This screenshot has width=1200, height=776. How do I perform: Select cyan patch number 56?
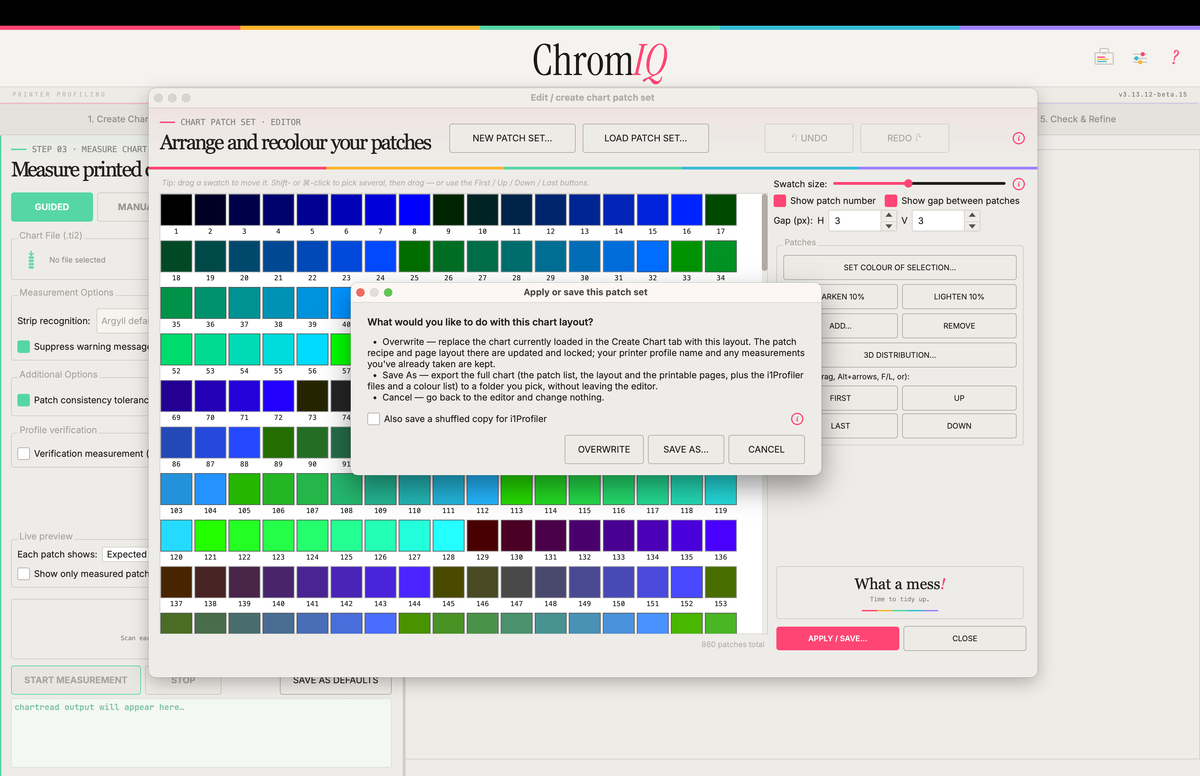click(312, 349)
